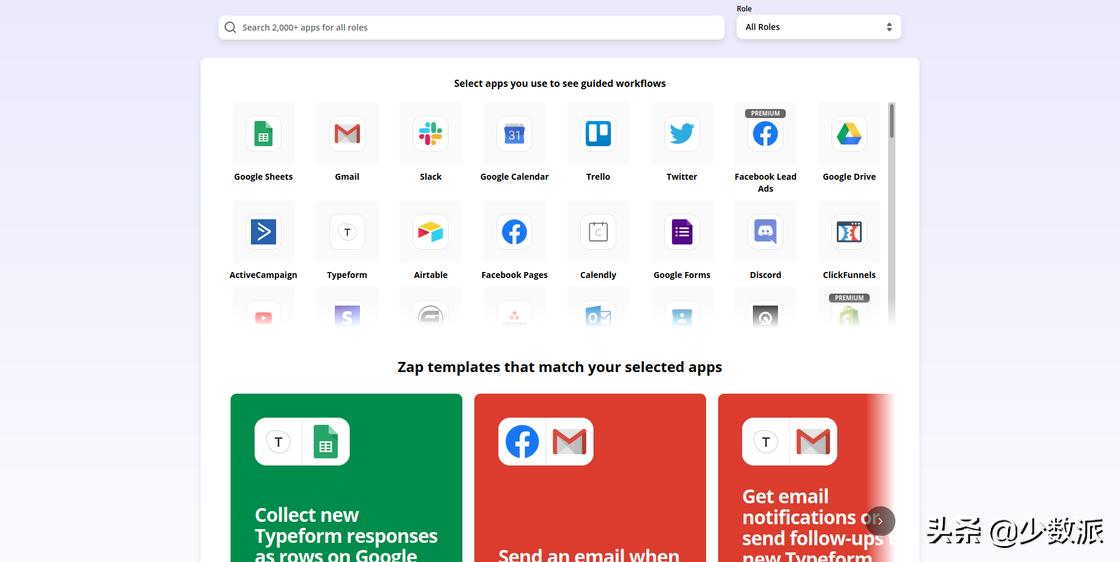Open the Get email notifications Typeform template
This screenshot has width=1120, height=562.
806,478
